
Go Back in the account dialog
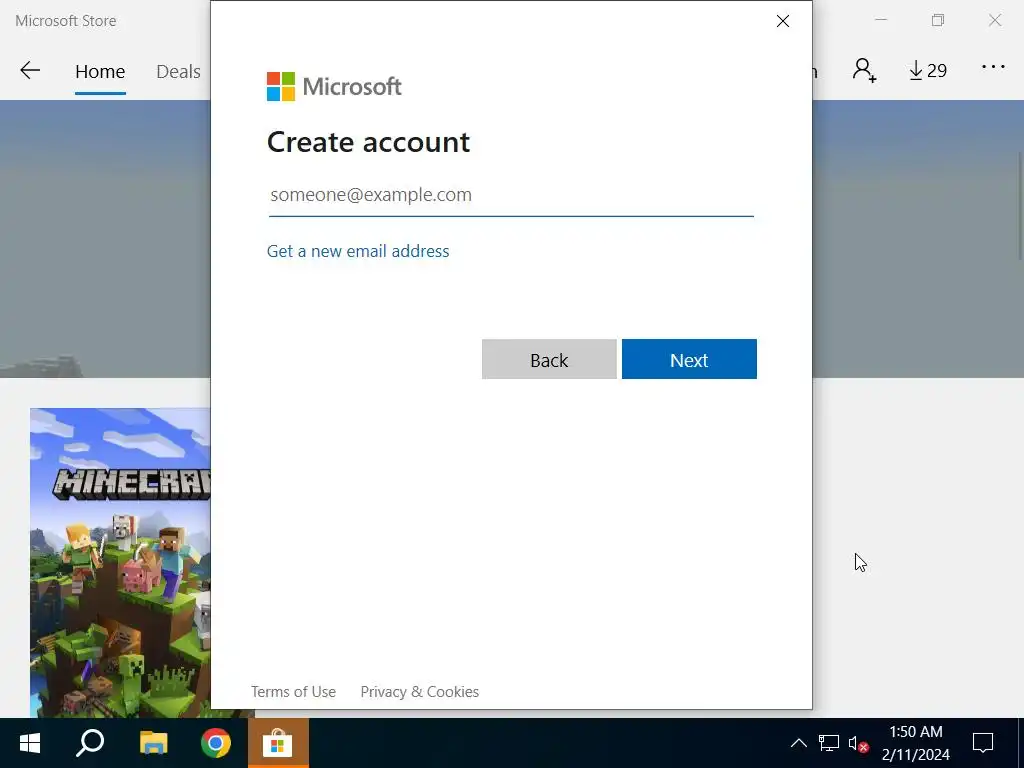(549, 359)
